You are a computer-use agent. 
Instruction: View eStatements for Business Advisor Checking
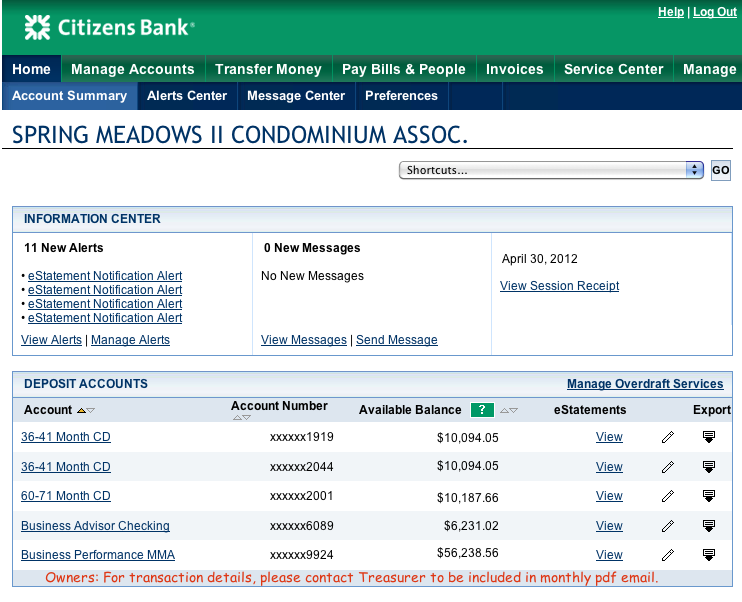610,525
